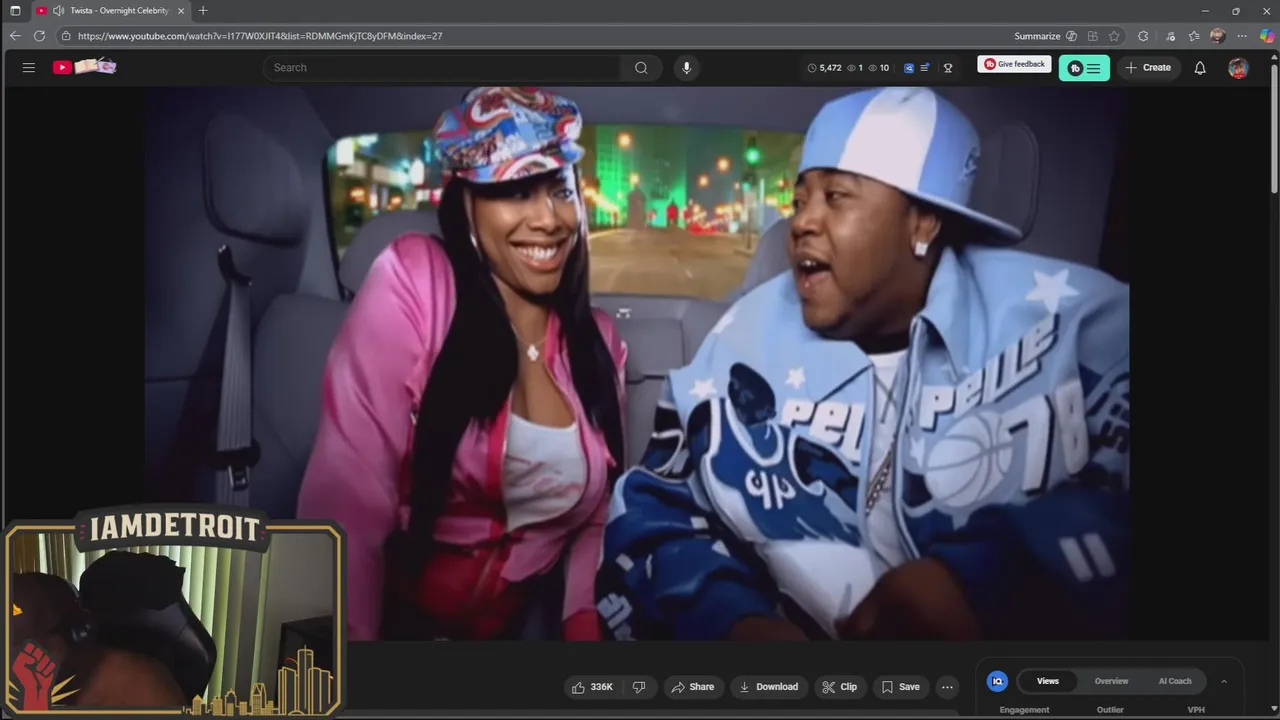Go back using browser back arrow

pos(15,36)
